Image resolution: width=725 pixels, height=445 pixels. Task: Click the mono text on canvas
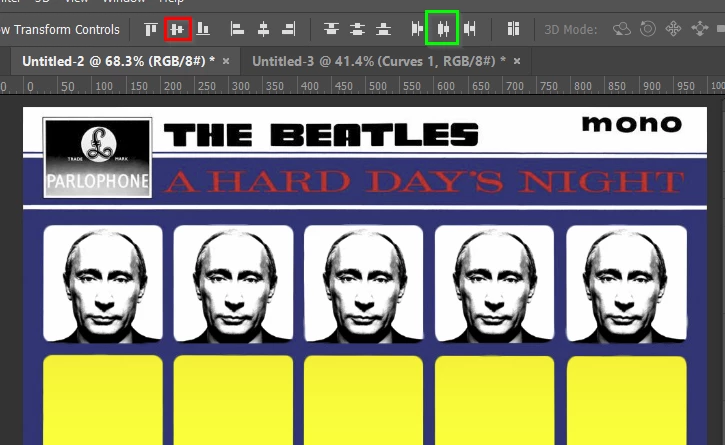coord(632,124)
